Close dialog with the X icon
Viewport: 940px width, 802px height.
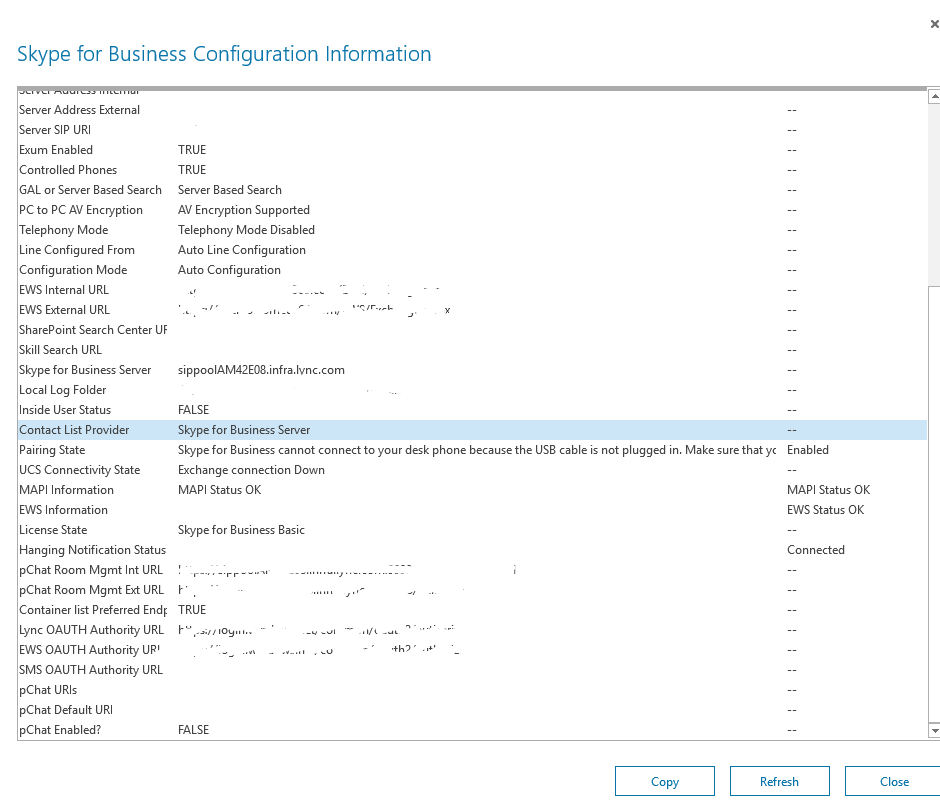pos(934,24)
